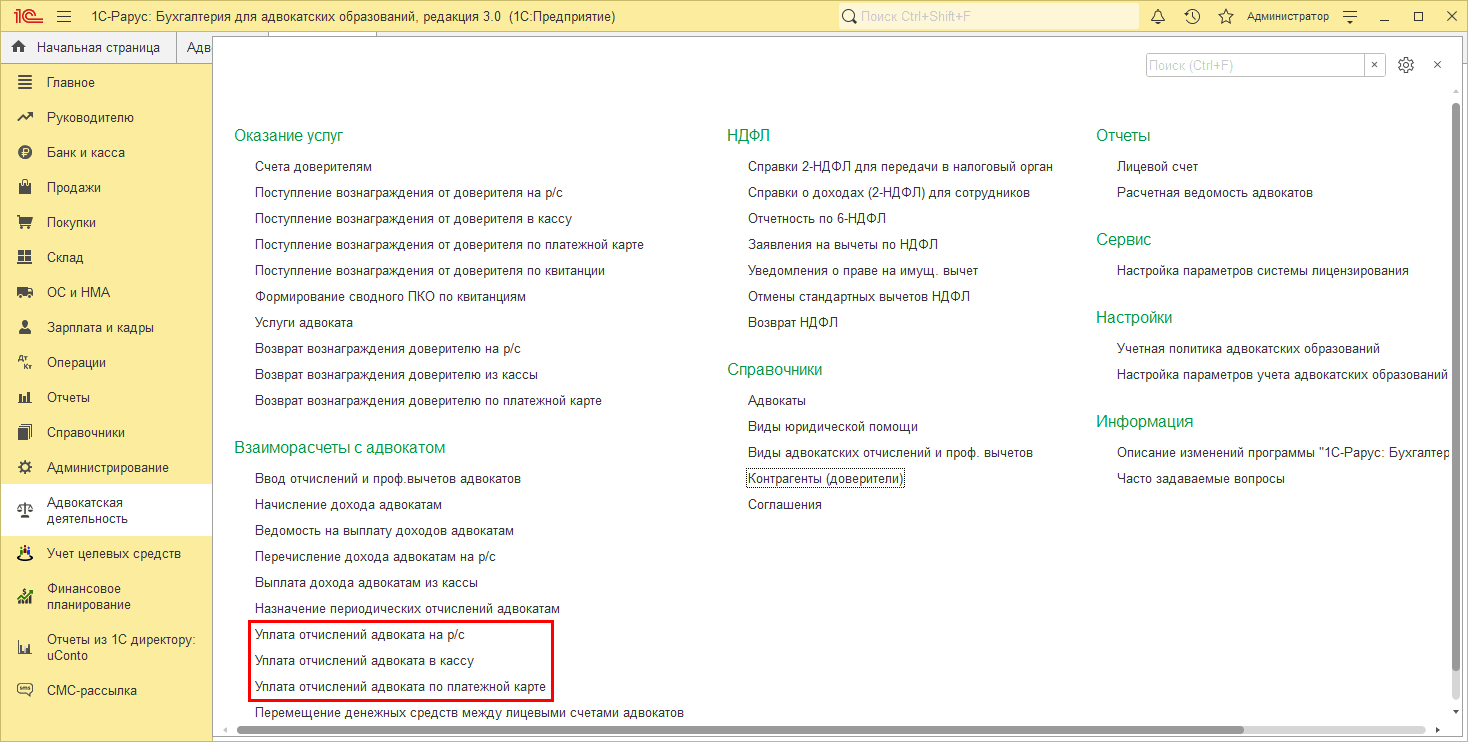
Task: Click the Контрагенты (доверители) link
Action: (x=825, y=479)
